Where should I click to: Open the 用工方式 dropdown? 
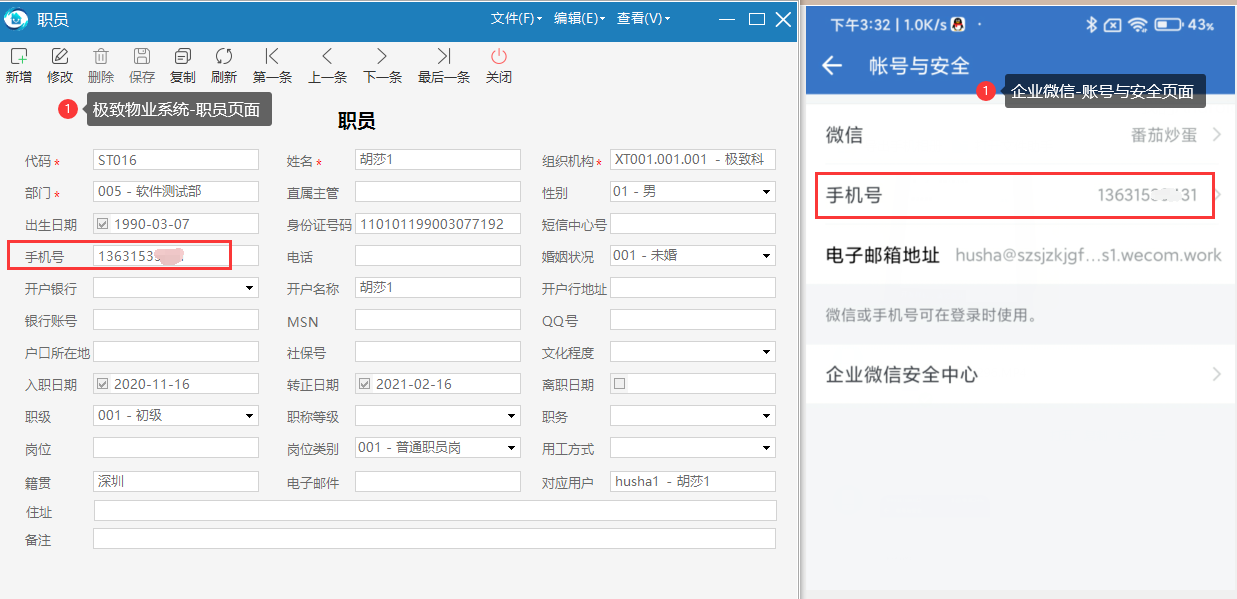[767, 448]
